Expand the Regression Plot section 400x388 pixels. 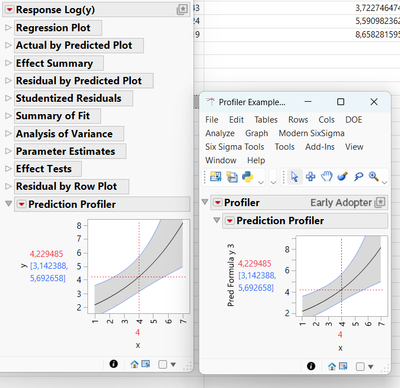[x=8, y=28]
